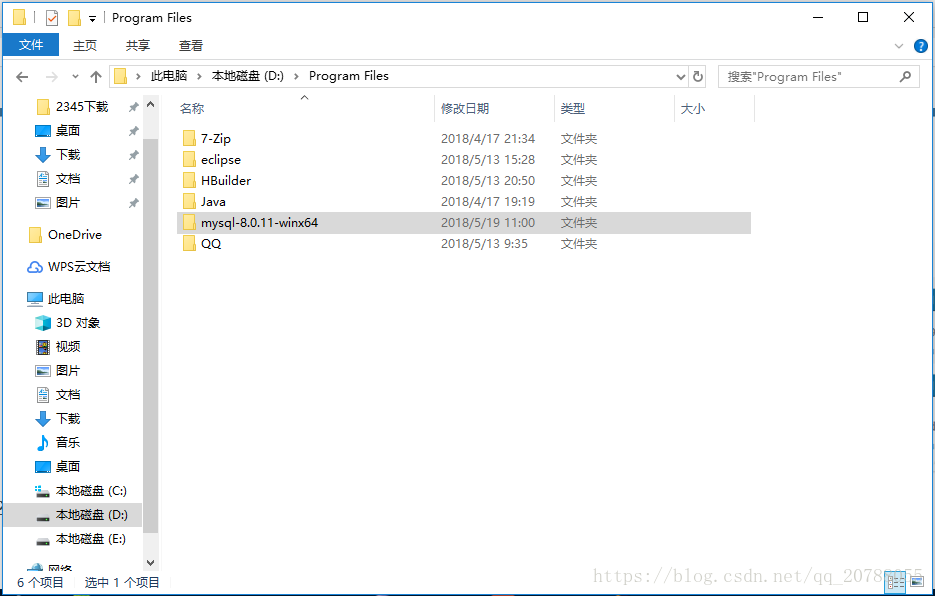This screenshot has width=935, height=596.
Task: Select OneDrive in navigation pane
Action: coord(75,234)
